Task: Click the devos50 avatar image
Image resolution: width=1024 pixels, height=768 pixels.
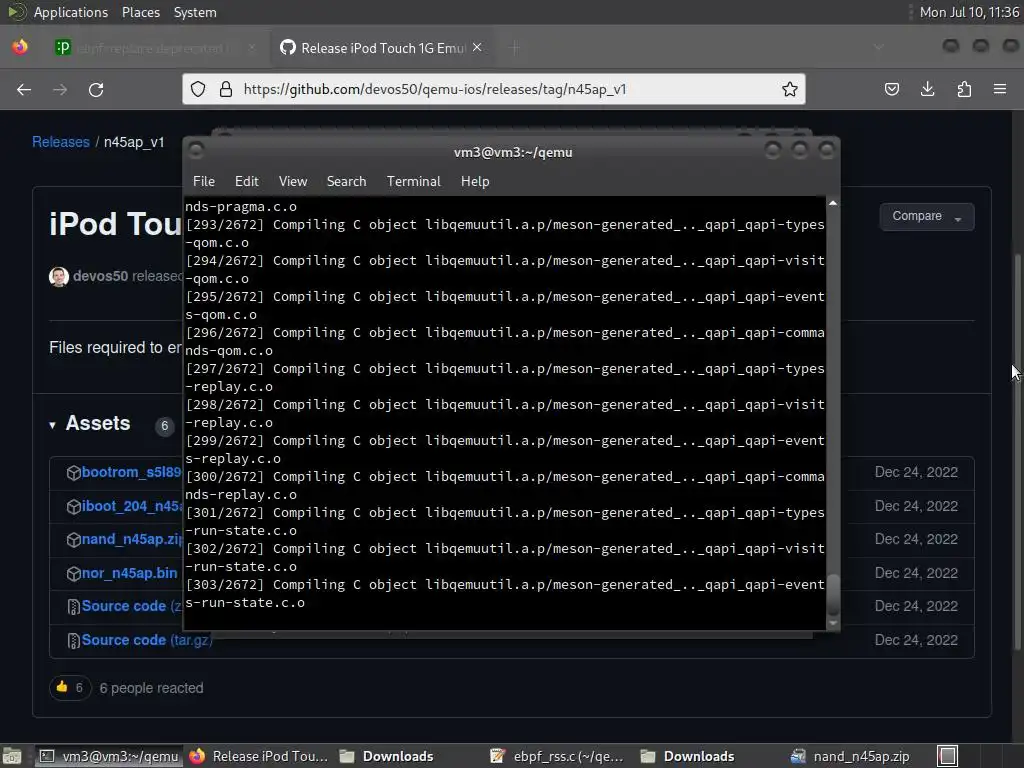Action: [x=59, y=276]
